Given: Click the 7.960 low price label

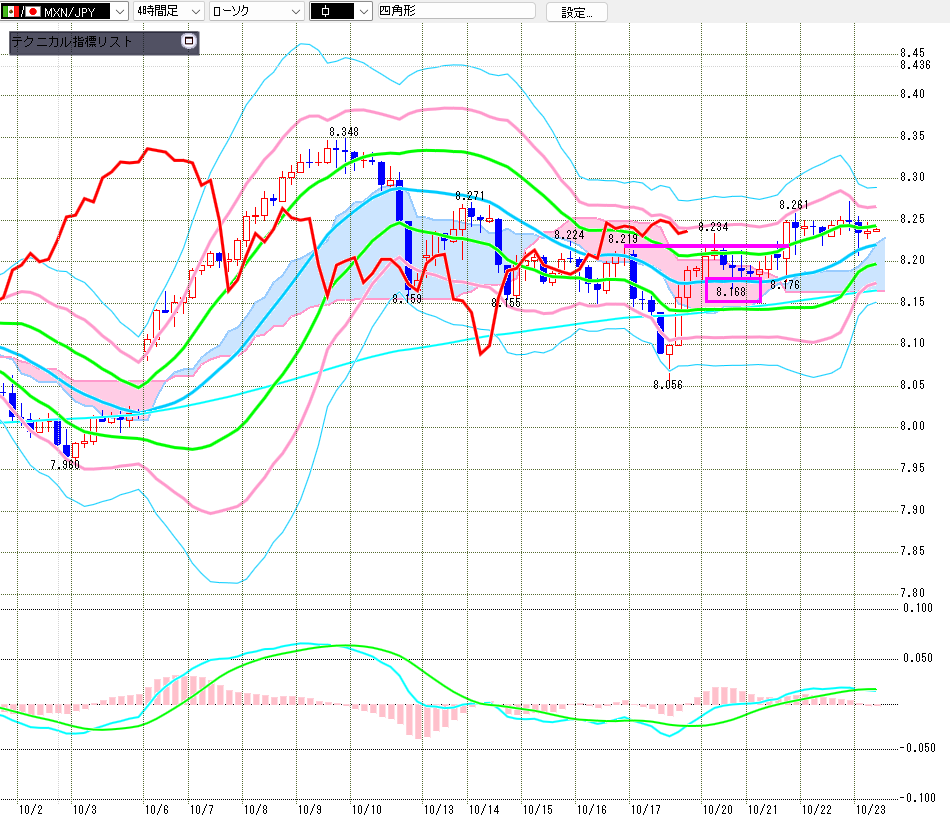Looking at the screenshot, I should [64, 465].
